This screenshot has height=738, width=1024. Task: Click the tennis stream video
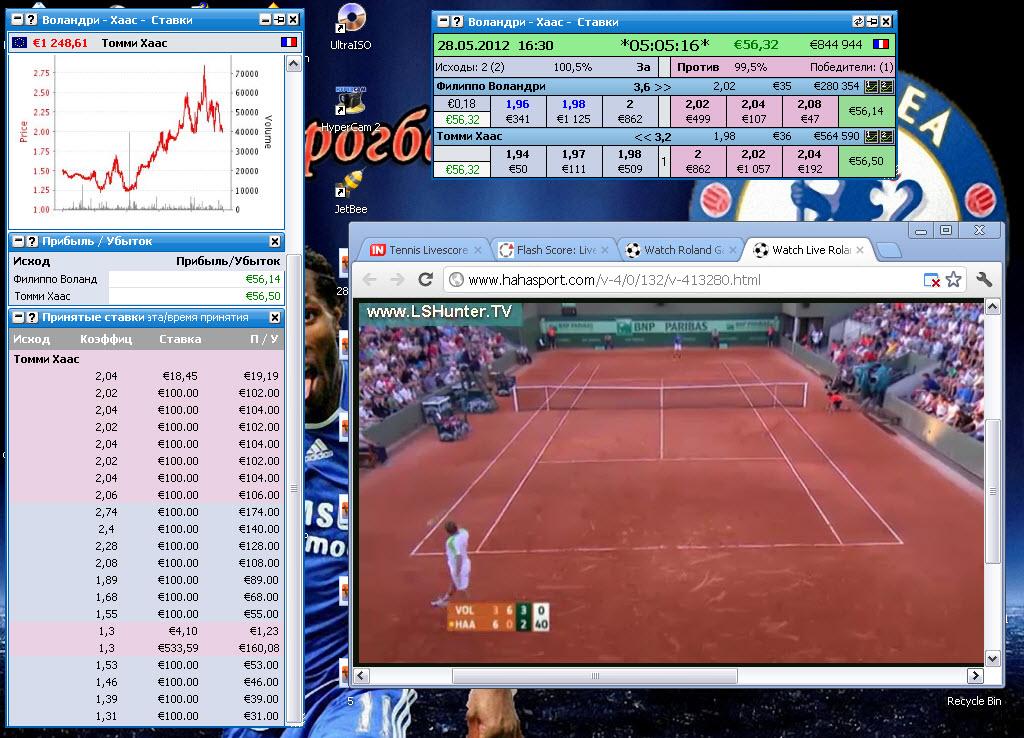coord(671,481)
